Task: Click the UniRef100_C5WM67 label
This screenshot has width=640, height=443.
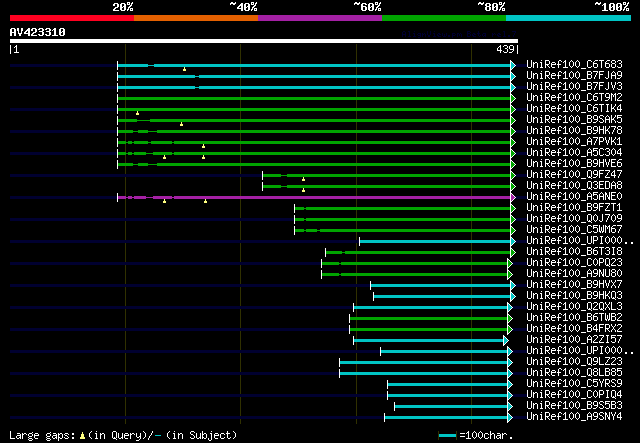Action: 574,230
